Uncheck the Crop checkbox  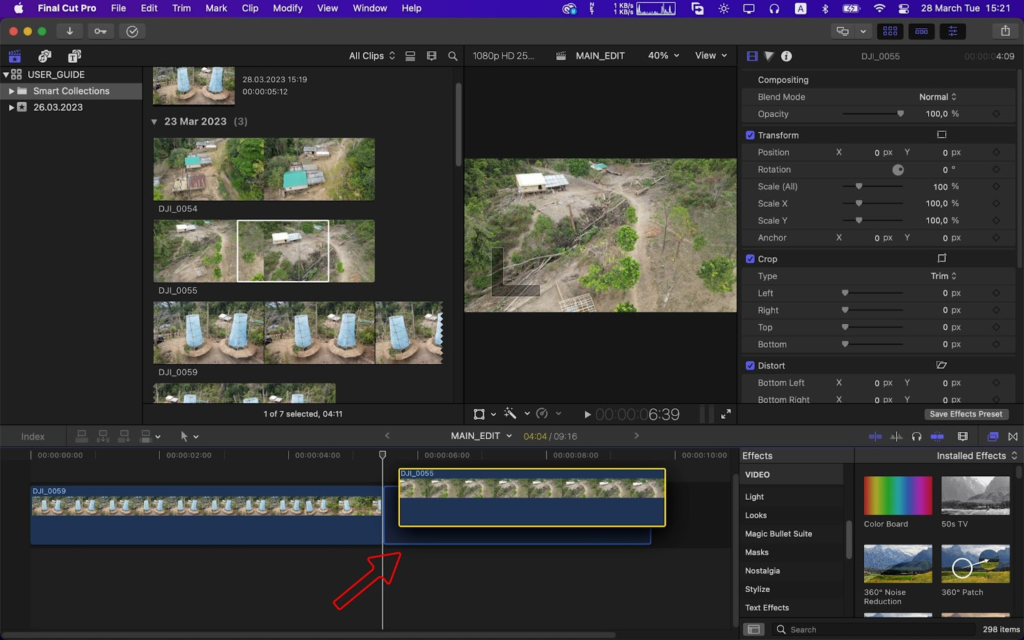750,259
